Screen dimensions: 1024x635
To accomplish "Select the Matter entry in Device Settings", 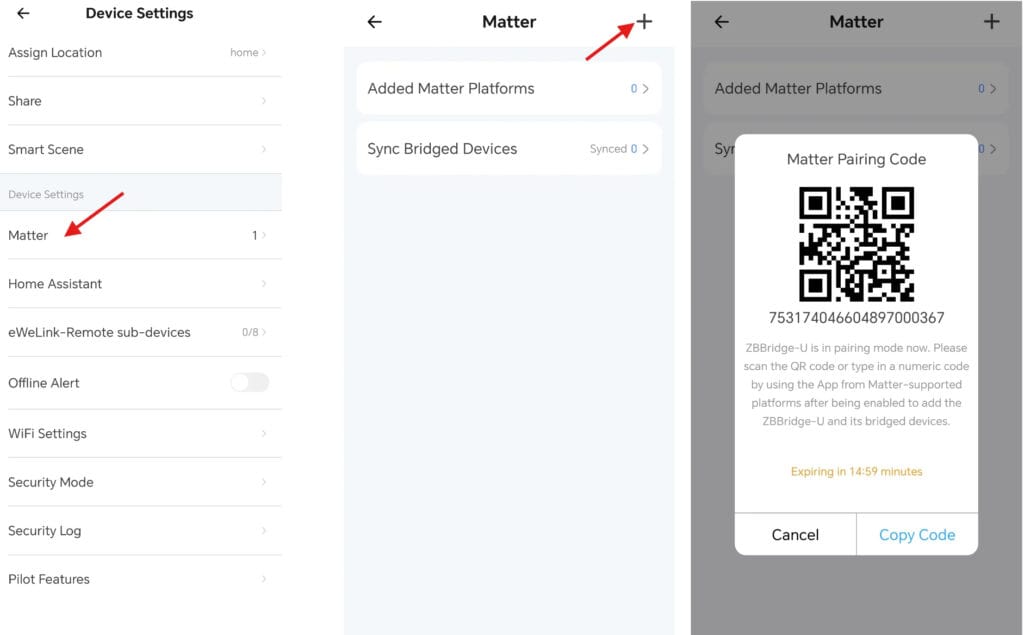I will (x=140, y=235).
